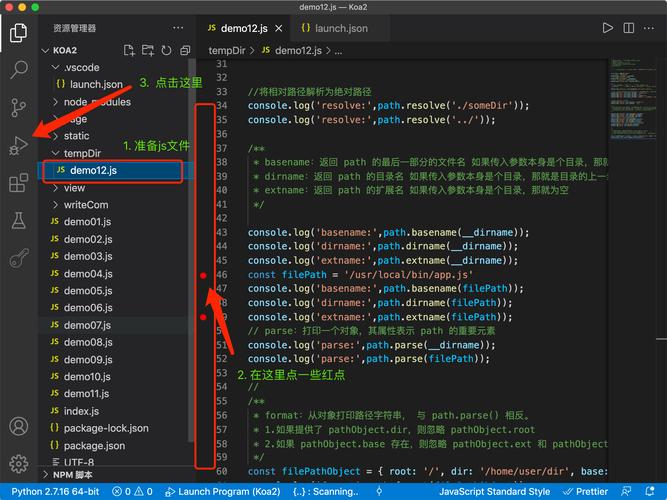Click JavaScript Standard Style status item
Image resolution: width=667 pixels, height=500 pixels.
click(494, 491)
